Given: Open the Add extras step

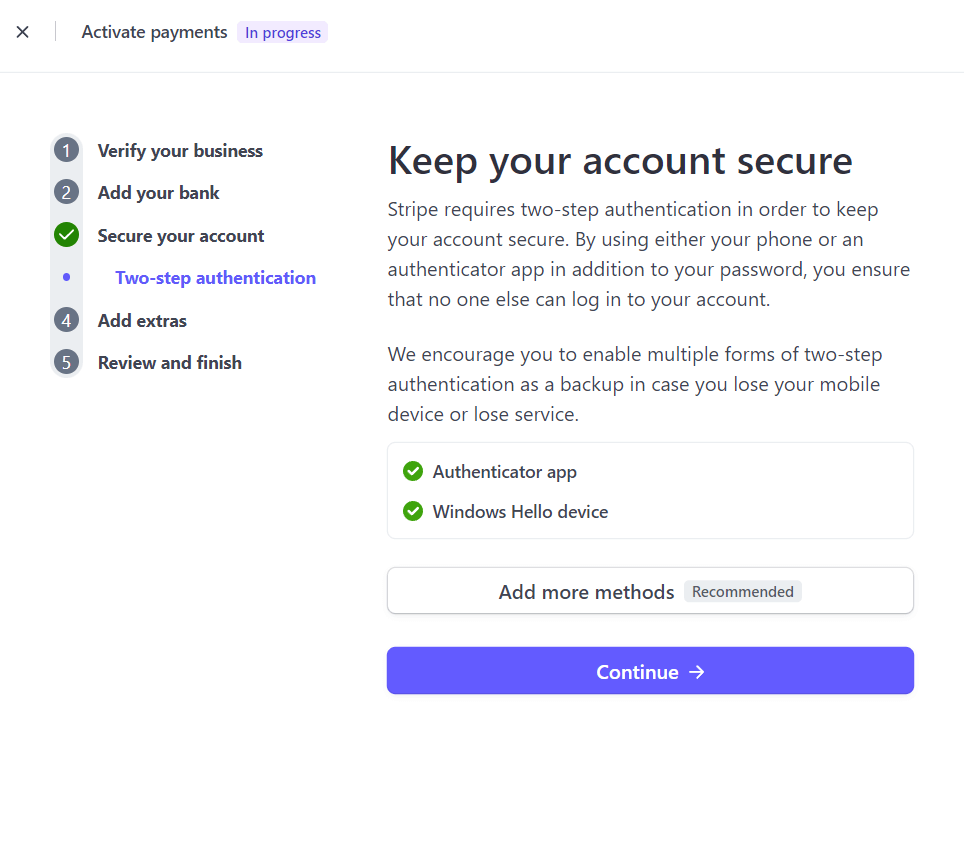Looking at the screenshot, I should point(142,320).
